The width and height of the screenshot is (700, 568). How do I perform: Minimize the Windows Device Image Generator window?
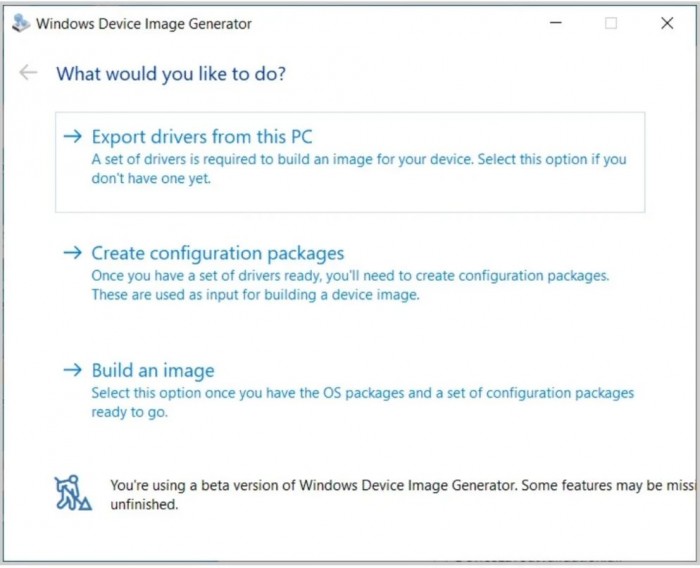[556, 23]
